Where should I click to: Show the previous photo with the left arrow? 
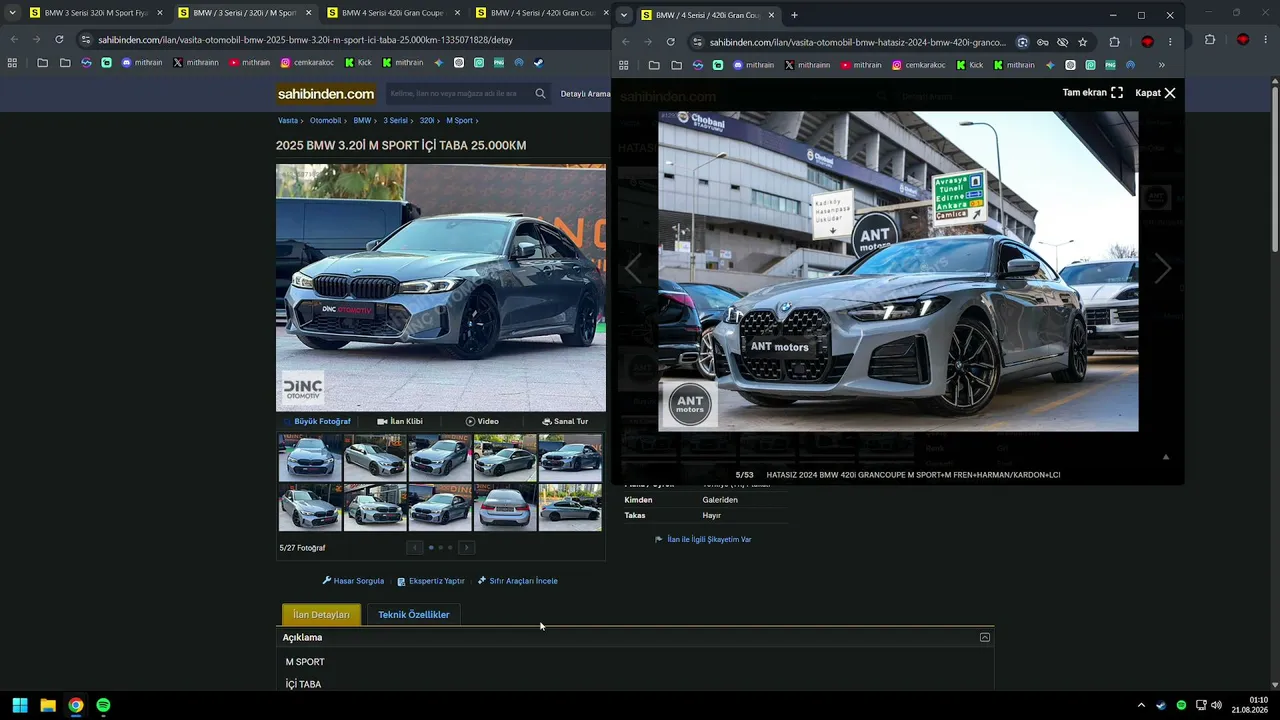pos(633,269)
